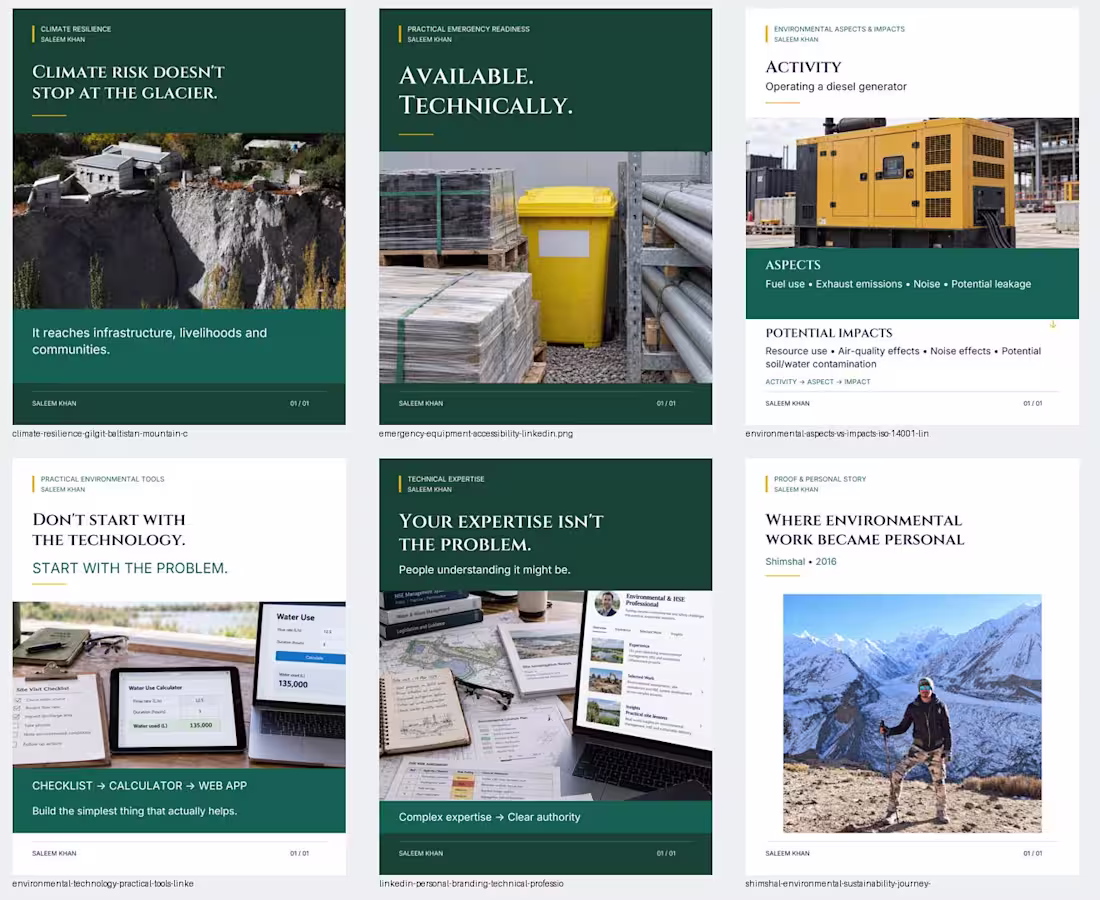Click 'Build the simplest thing that actually helps.'
Image resolution: width=1100 pixels, height=900 pixels.
[135, 811]
